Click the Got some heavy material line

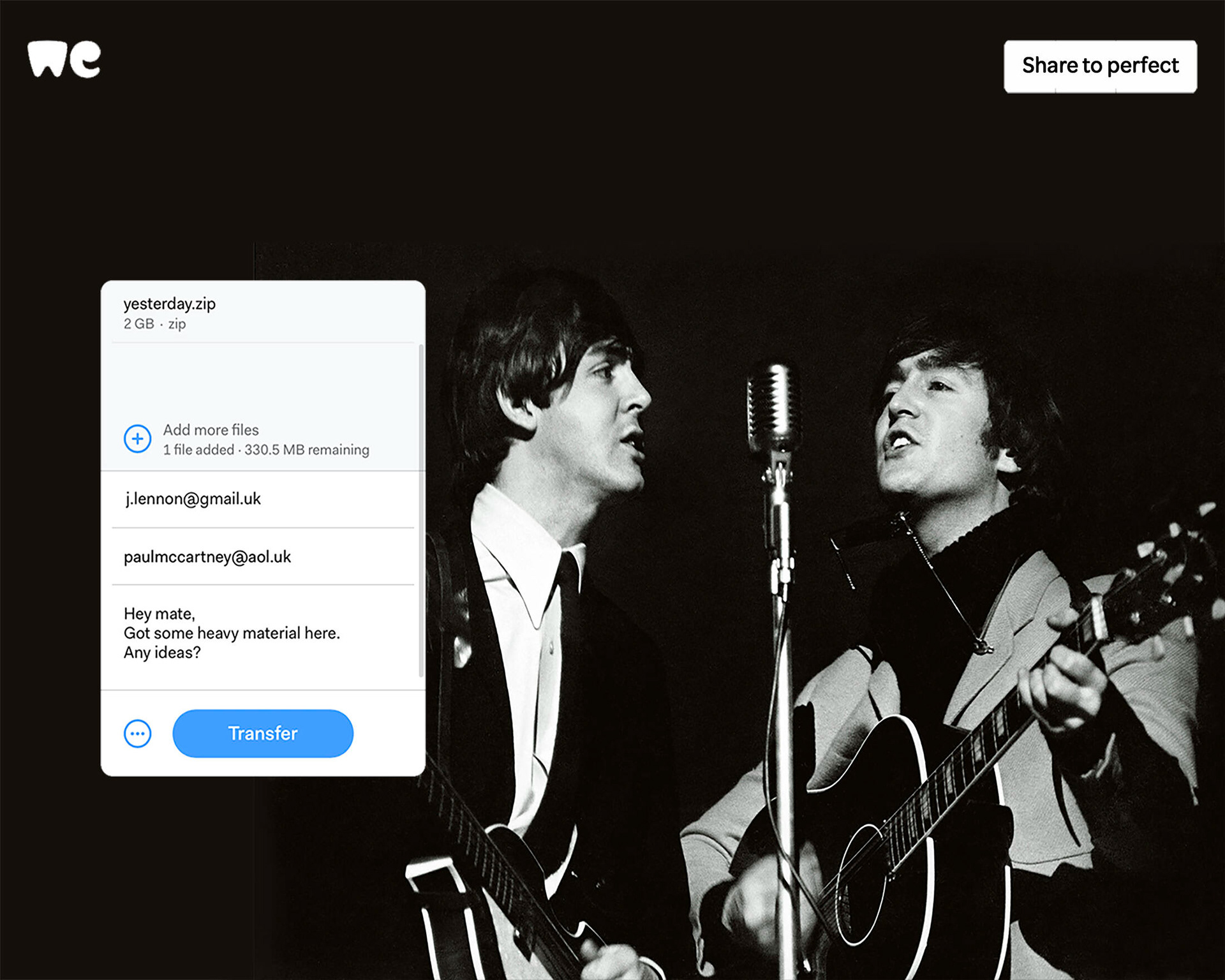pos(232,633)
